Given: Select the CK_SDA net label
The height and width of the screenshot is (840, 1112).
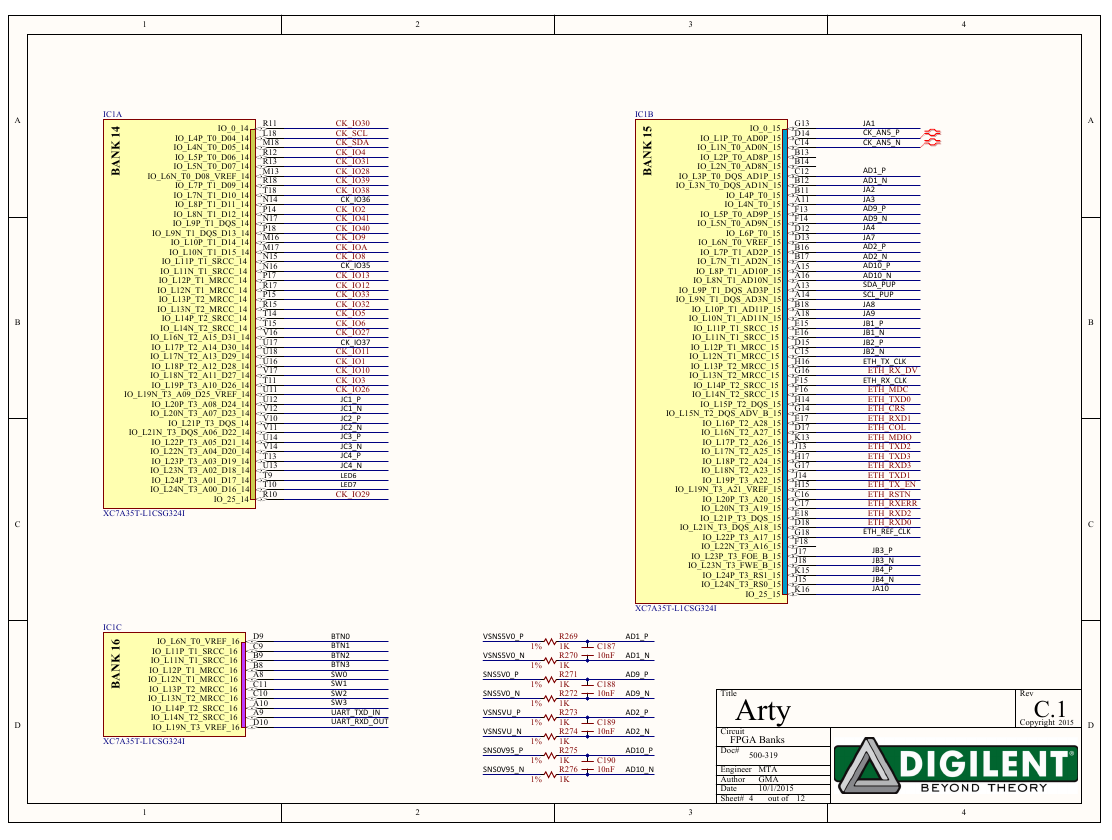Looking at the screenshot, I should [352, 143].
